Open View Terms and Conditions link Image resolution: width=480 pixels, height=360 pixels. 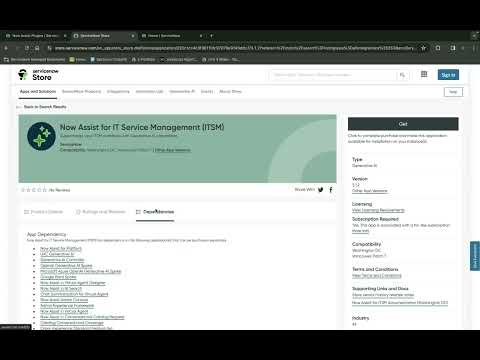377,276
